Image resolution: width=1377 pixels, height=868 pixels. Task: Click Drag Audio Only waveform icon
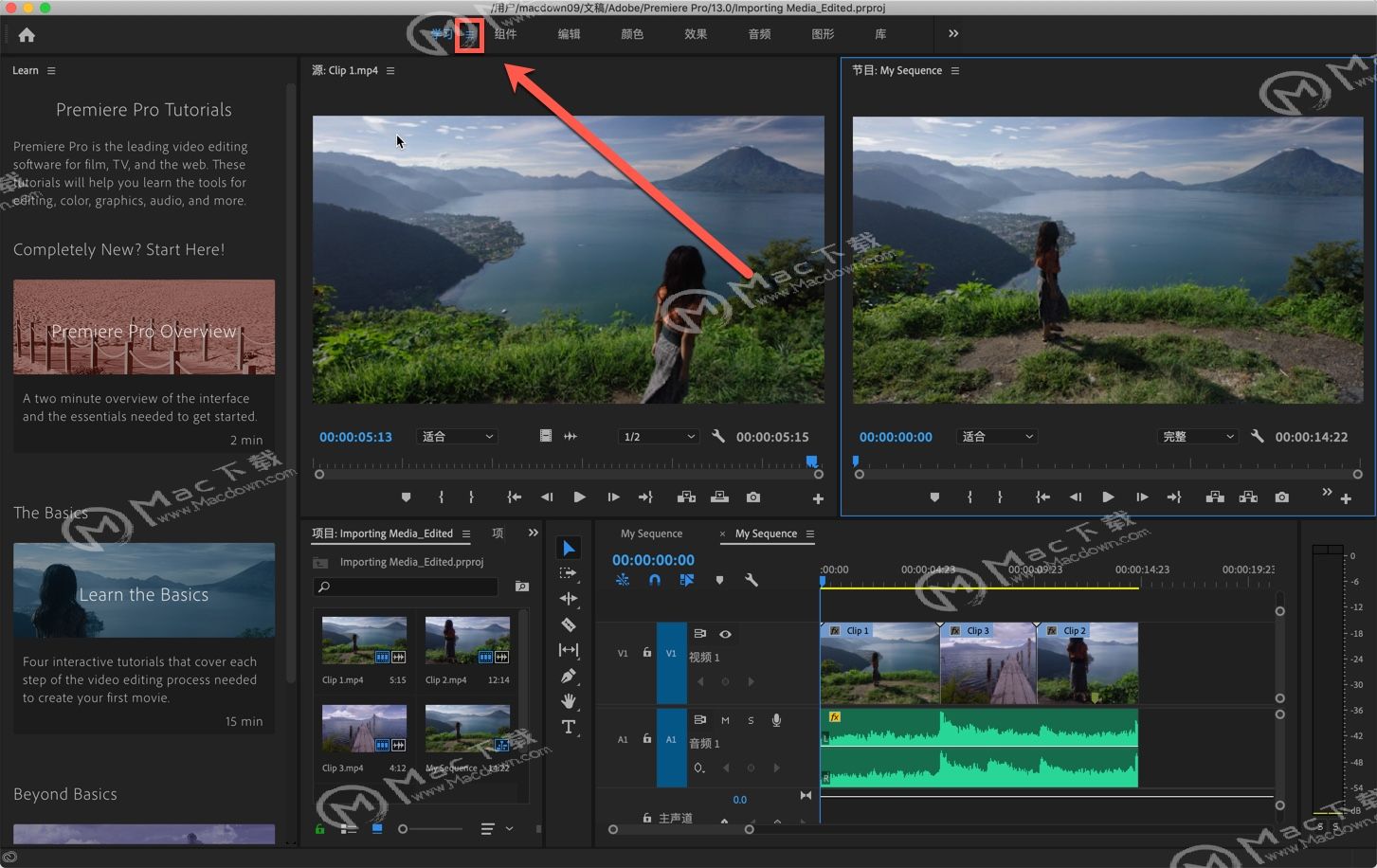[x=571, y=436]
